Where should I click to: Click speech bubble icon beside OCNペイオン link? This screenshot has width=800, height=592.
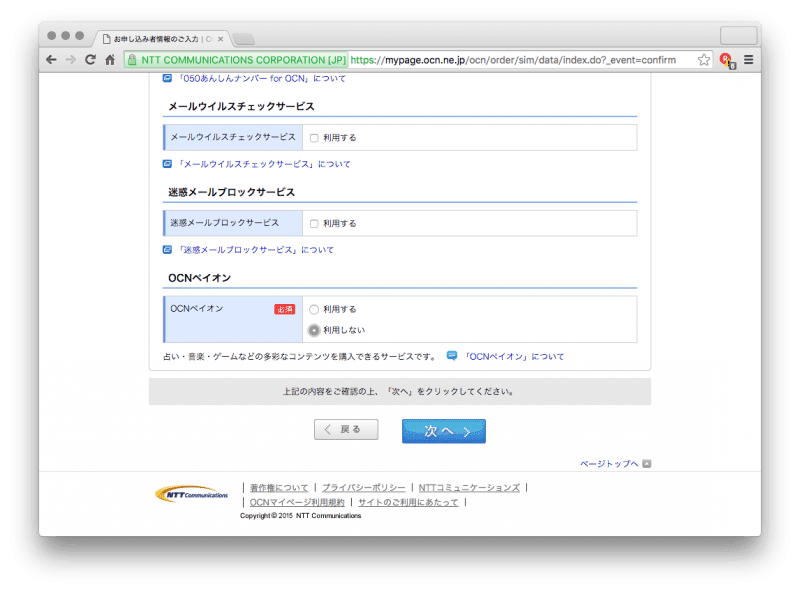pos(452,355)
